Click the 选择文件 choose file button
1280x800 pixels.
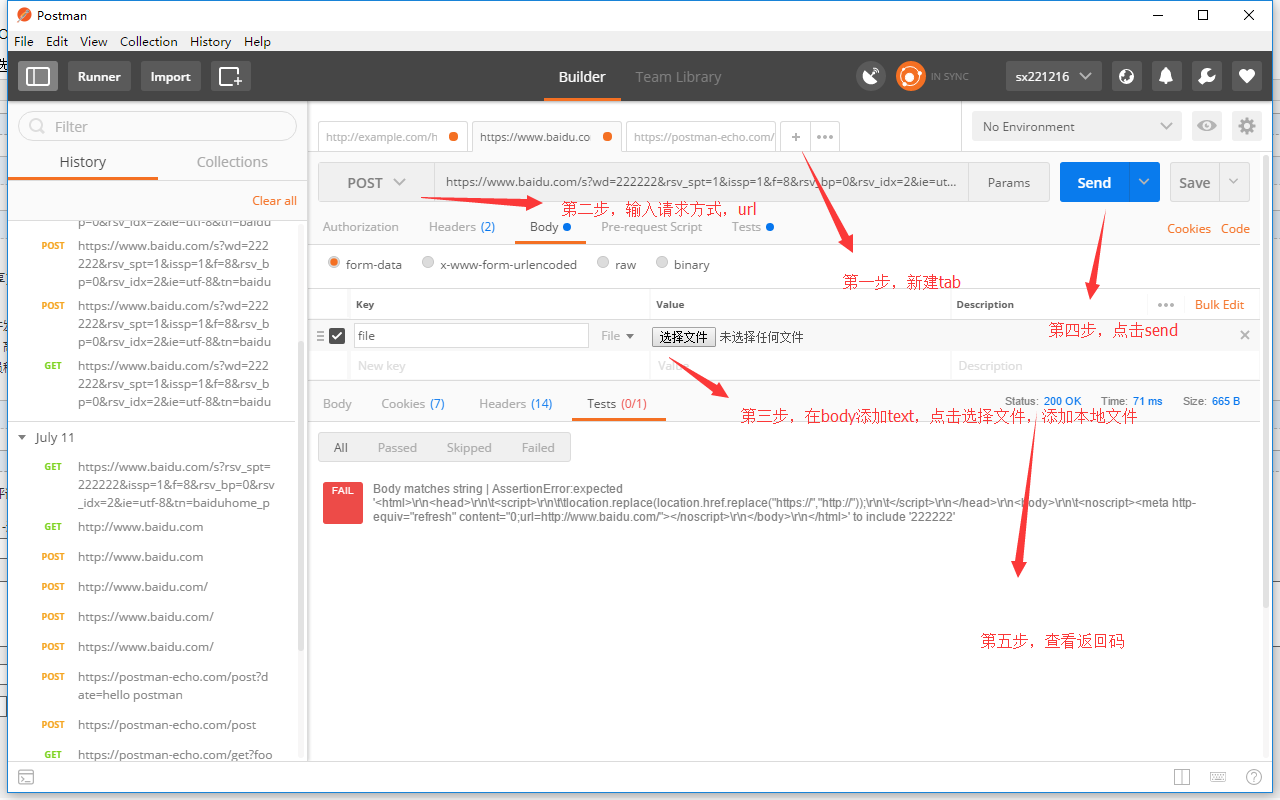[x=684, y=337]
